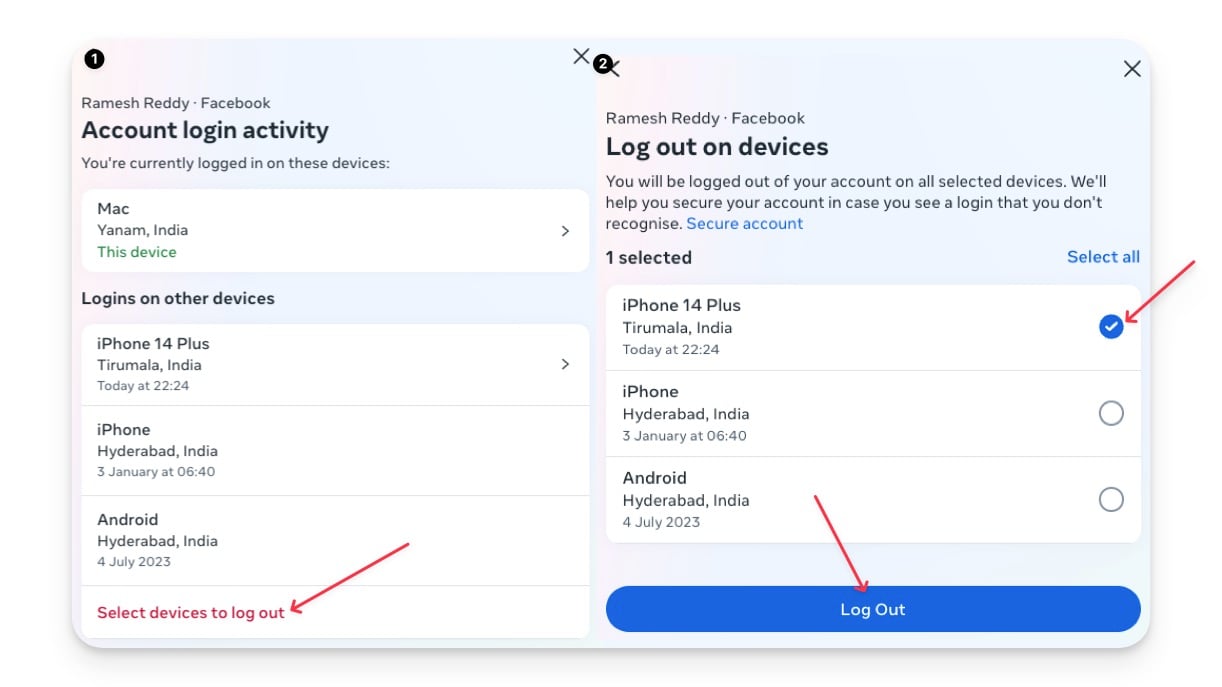Image resolution: width=1222 pixels, height=687 pixels.
Task: Select the Android device for logout
Action: [1110, 499]
